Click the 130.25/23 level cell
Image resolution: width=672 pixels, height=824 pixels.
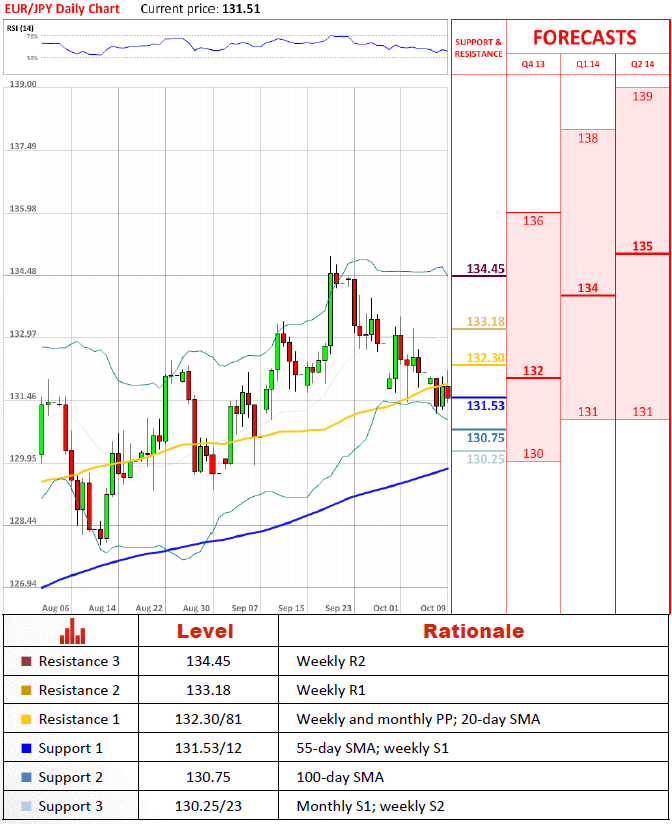coord(208,806)
